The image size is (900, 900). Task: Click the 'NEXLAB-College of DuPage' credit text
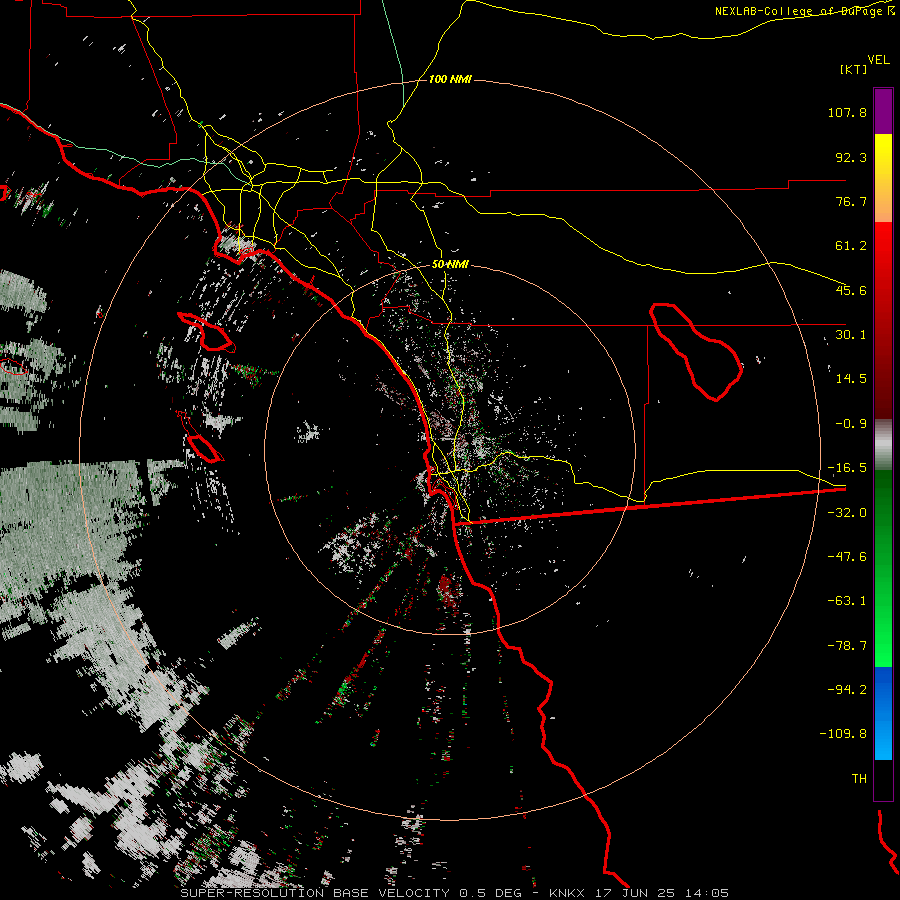point(801,11)
